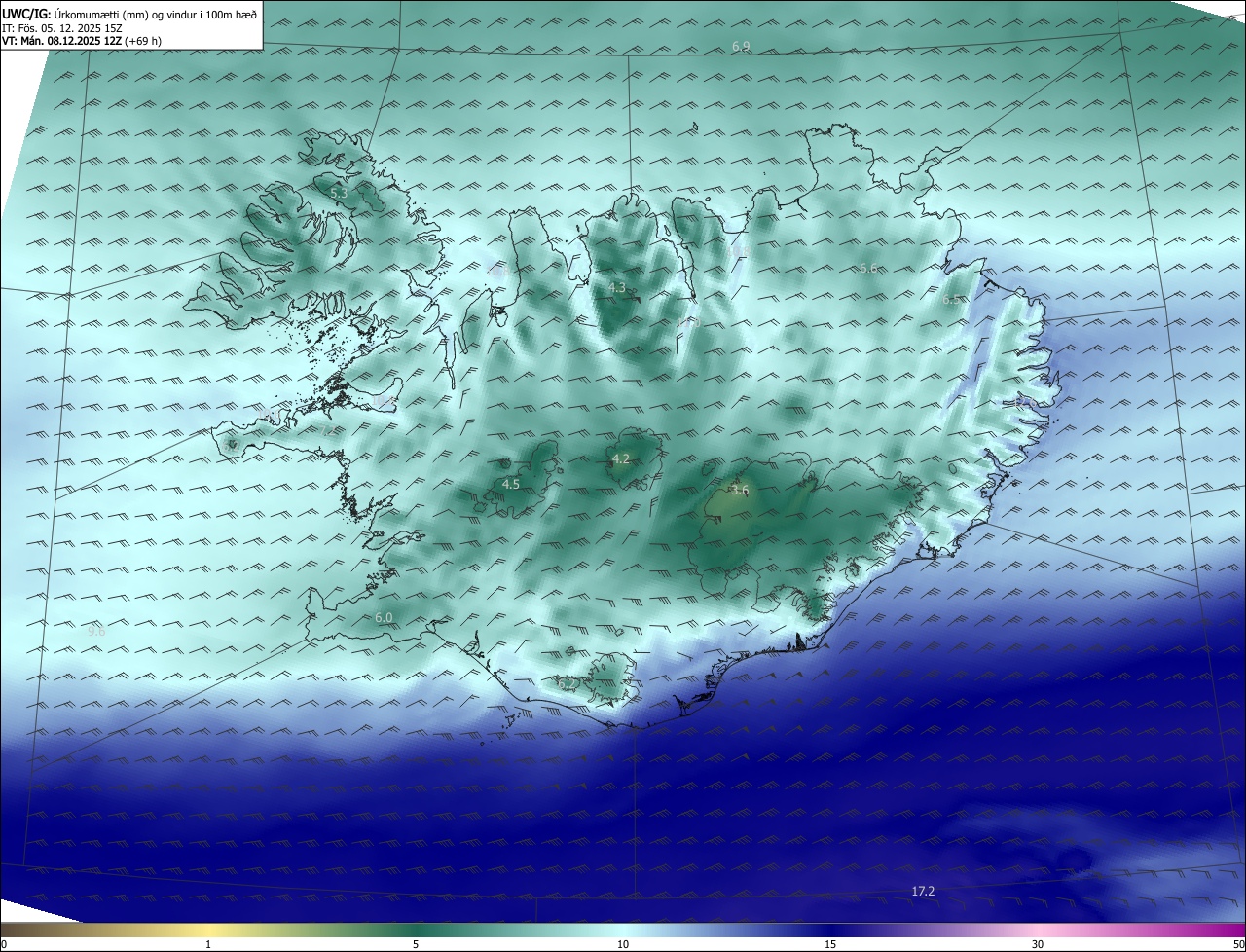
Task: Click the title 'UWC/IG: Úrkomumætti (mm) og vindur í 100m hæð'
Action: point(130,15)
